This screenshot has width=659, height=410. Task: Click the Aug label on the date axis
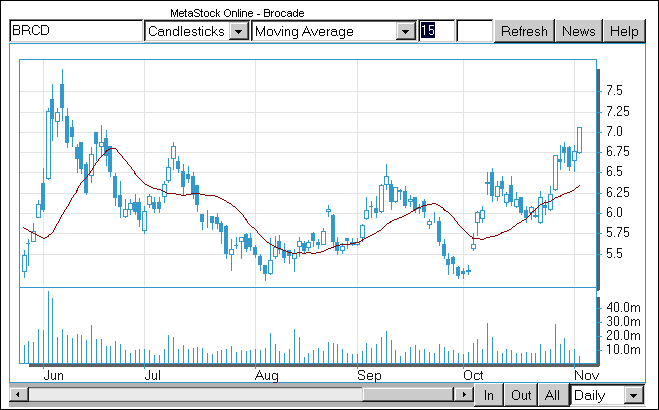point(266,375)
